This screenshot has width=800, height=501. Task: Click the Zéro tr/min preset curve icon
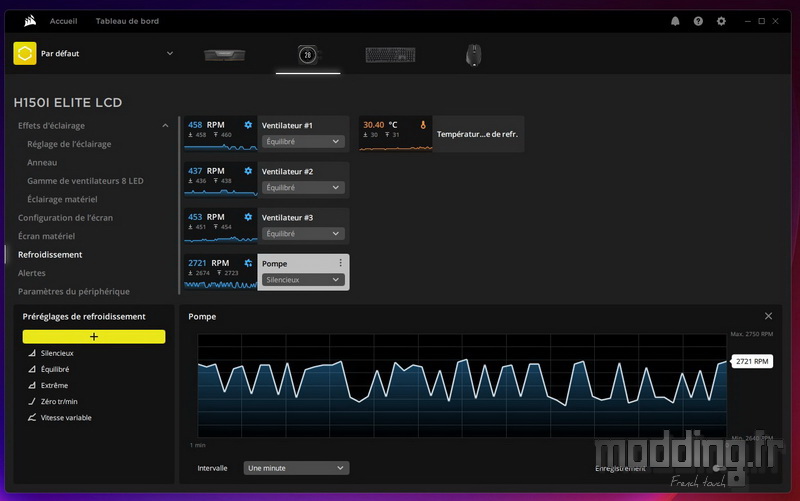tap(32, 401)
